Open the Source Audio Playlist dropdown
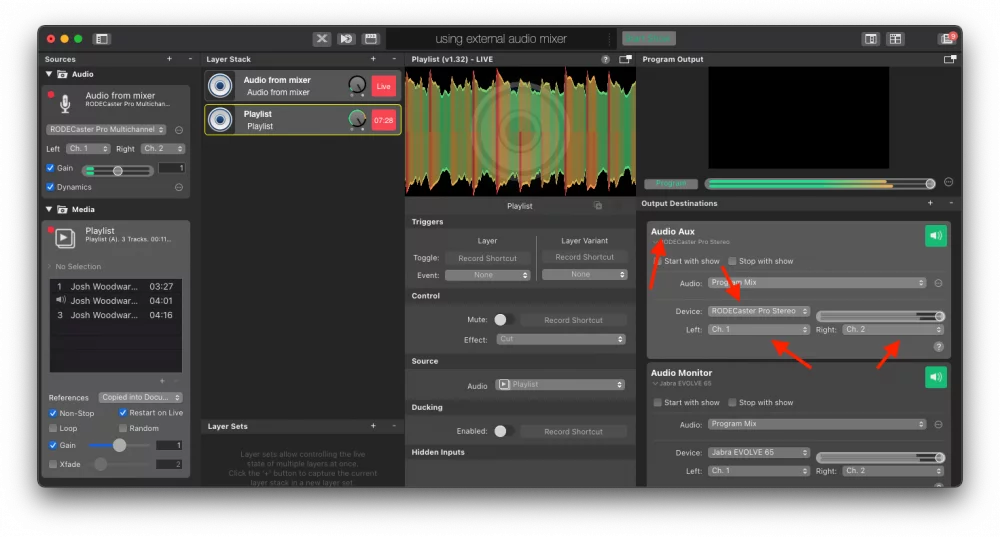Screen dimensions: 1000x537 tap(561, 385)
